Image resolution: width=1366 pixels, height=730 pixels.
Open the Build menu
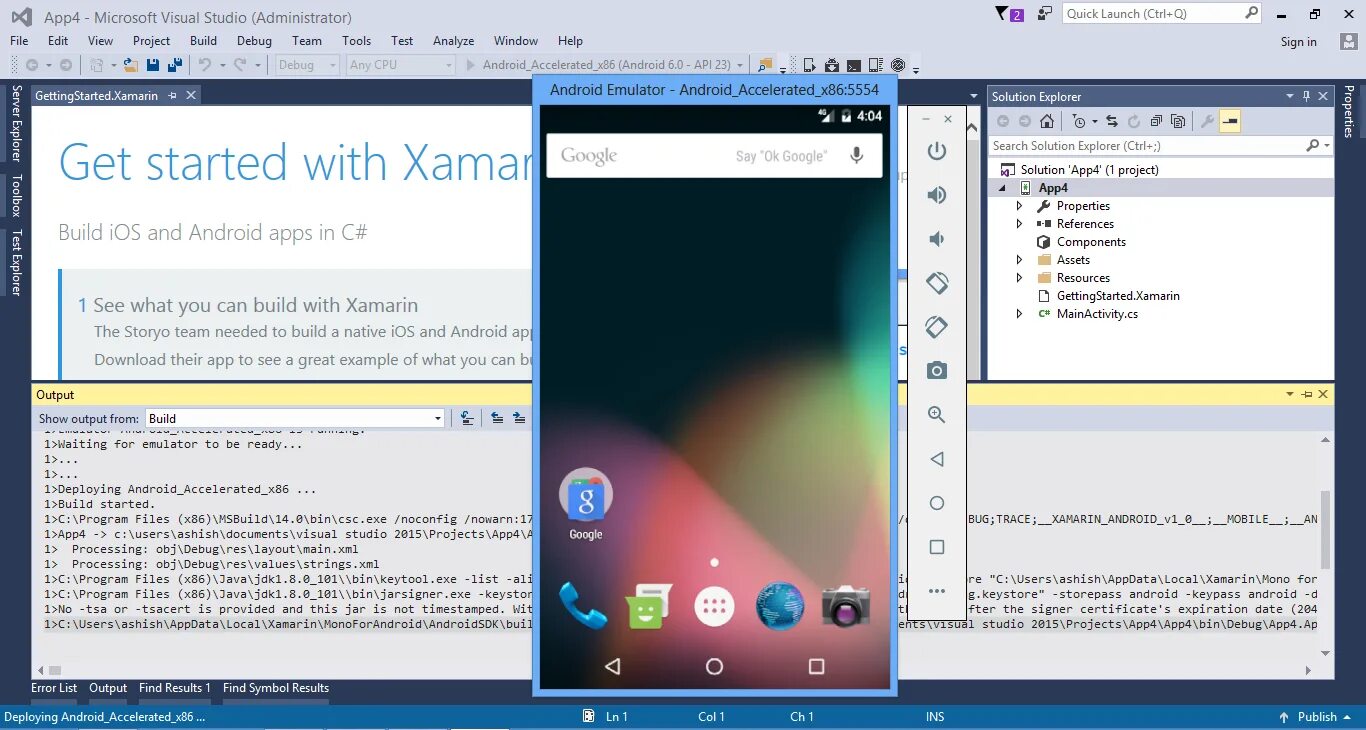[203, 41]
